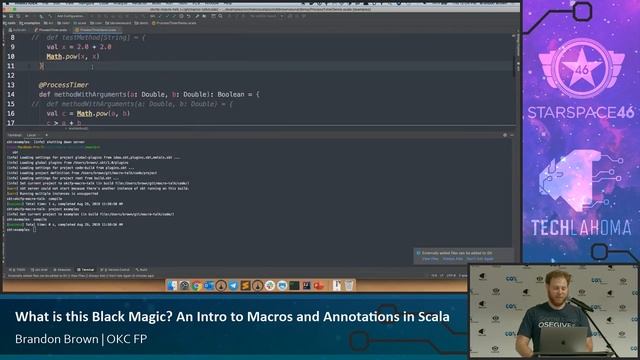The image size is (640, 360).
Task: Click Math.pow(x, x) on line 10
Action: click(x=73, y=56)
